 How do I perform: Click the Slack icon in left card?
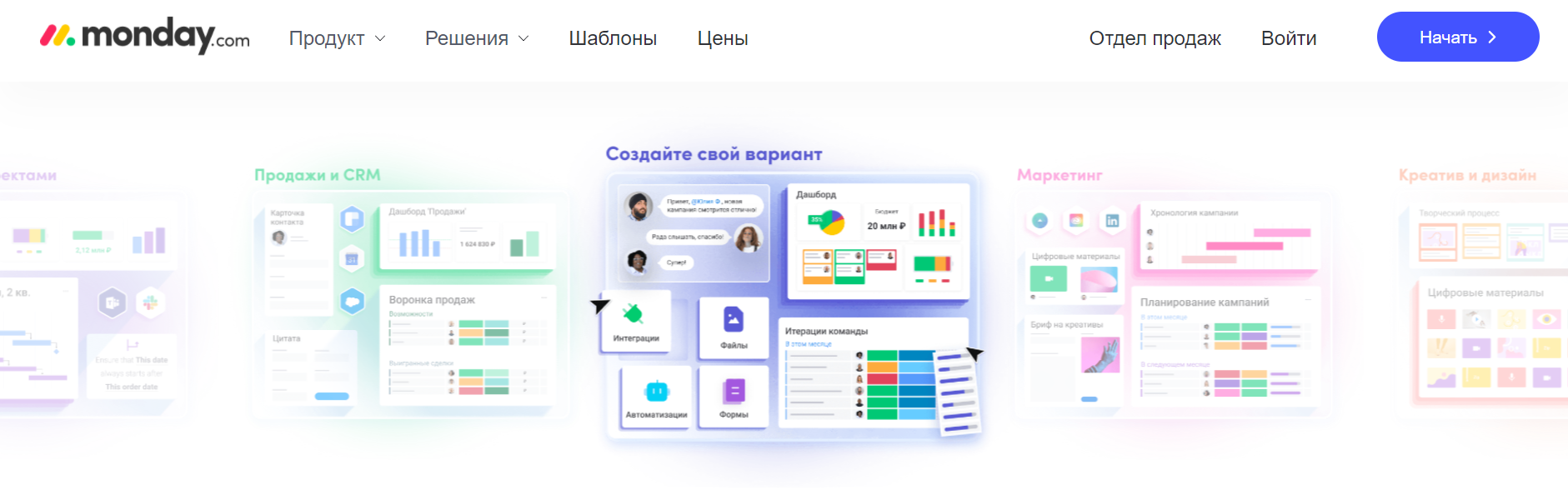click(x=150, y=303)
